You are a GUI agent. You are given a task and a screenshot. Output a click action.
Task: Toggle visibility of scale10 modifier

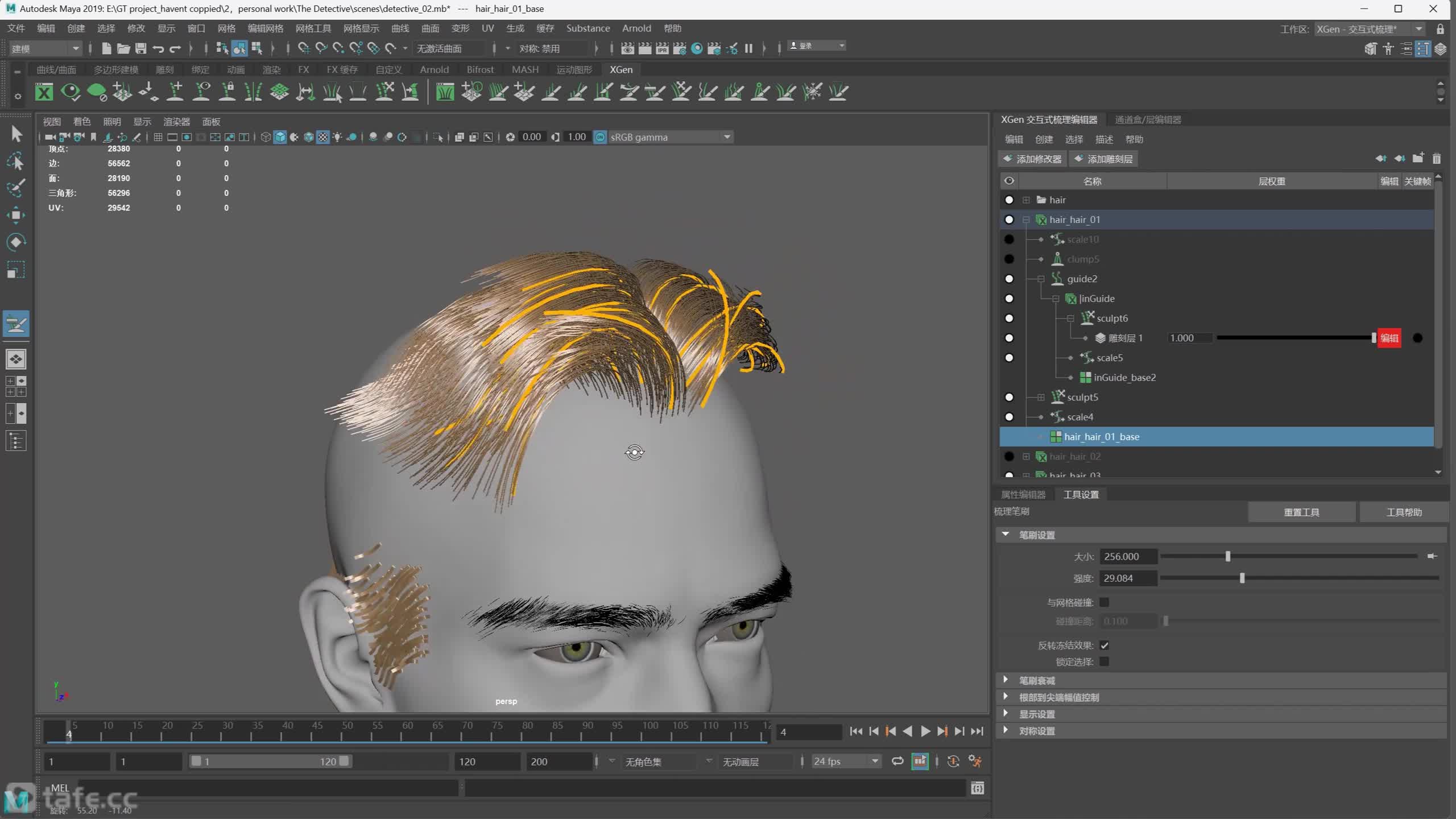click(1010, 239)
